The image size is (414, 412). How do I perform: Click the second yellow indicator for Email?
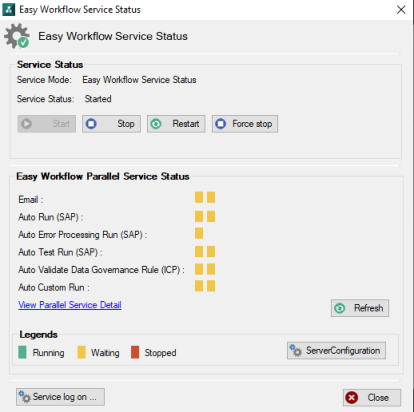[x=211, y=197]
